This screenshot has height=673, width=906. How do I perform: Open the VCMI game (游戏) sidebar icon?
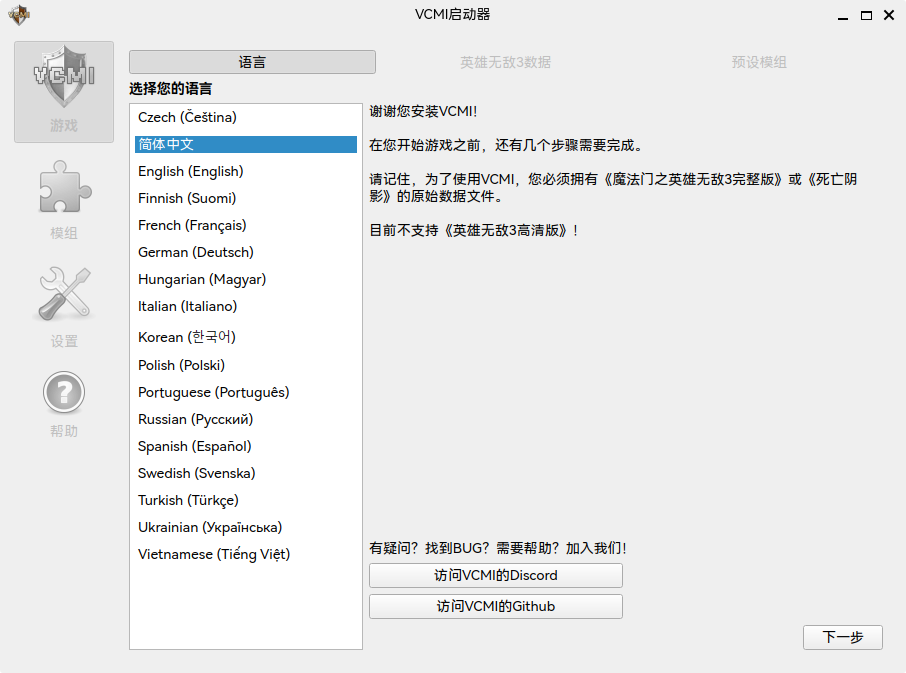(64, 91)
